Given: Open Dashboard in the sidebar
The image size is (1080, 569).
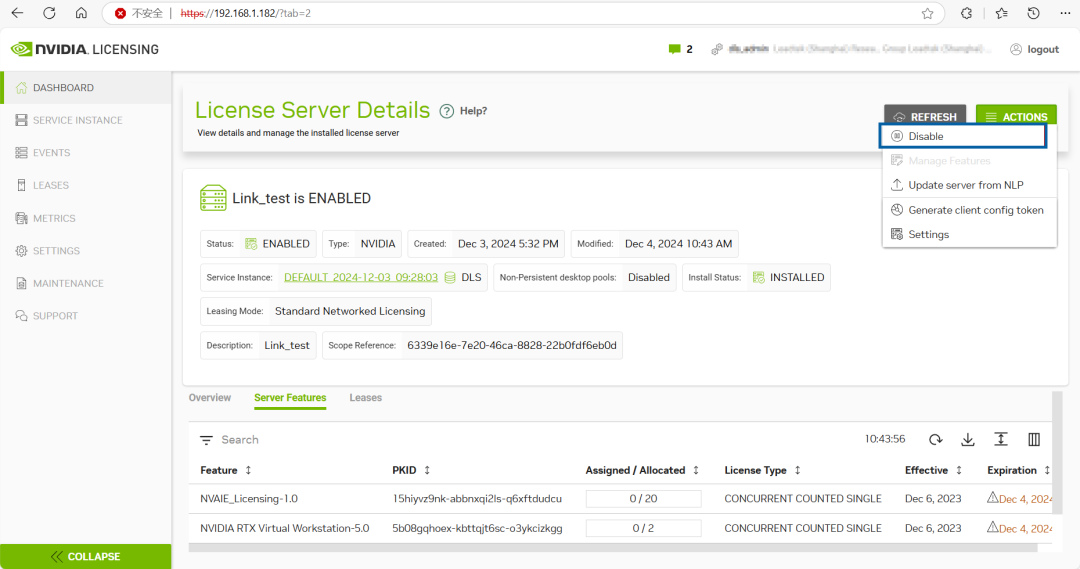Looking at the screenshot, I should click(x=85, y=87).
